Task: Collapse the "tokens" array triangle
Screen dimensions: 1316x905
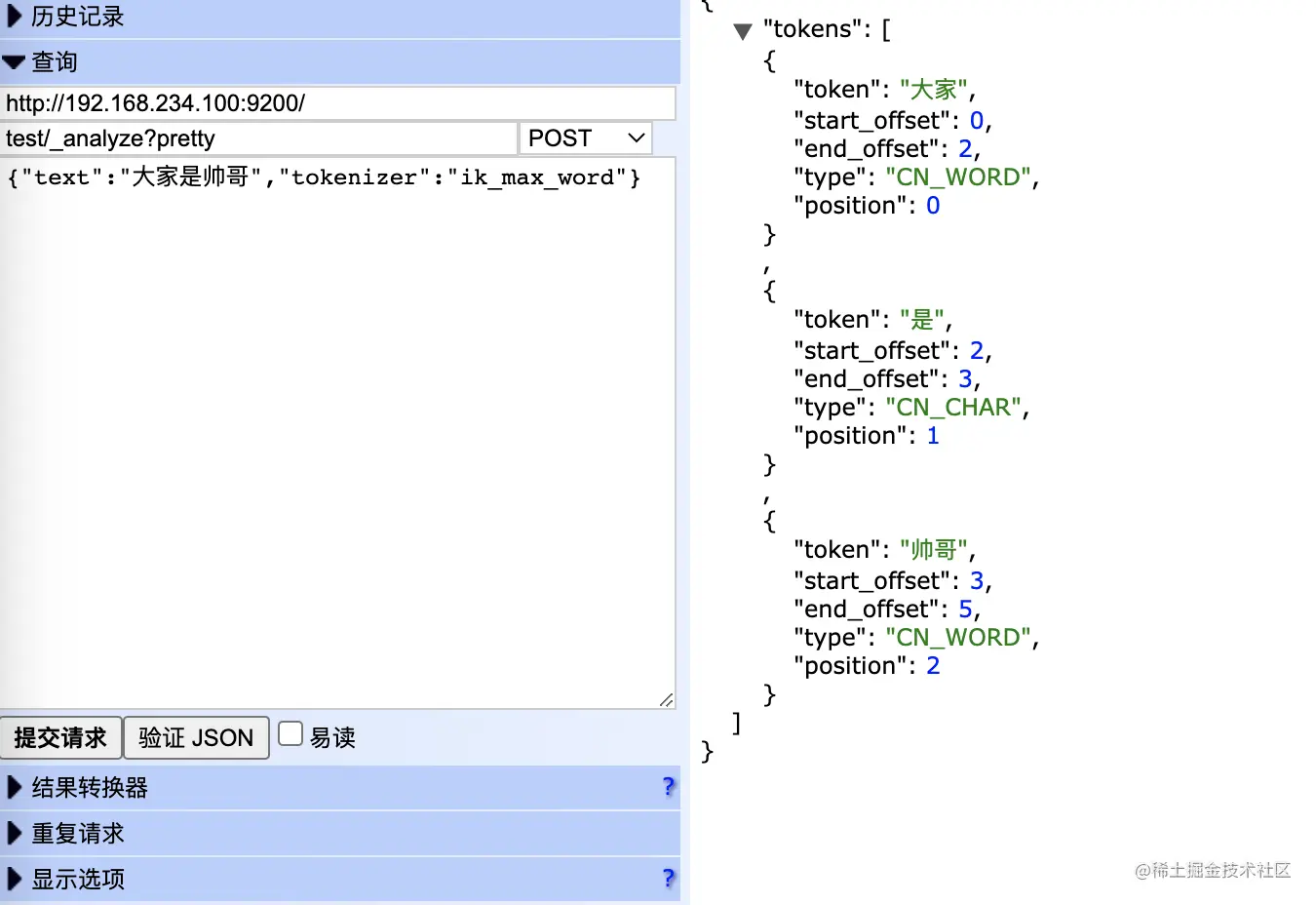Action: pyautogui.click(x=743, y=31)
